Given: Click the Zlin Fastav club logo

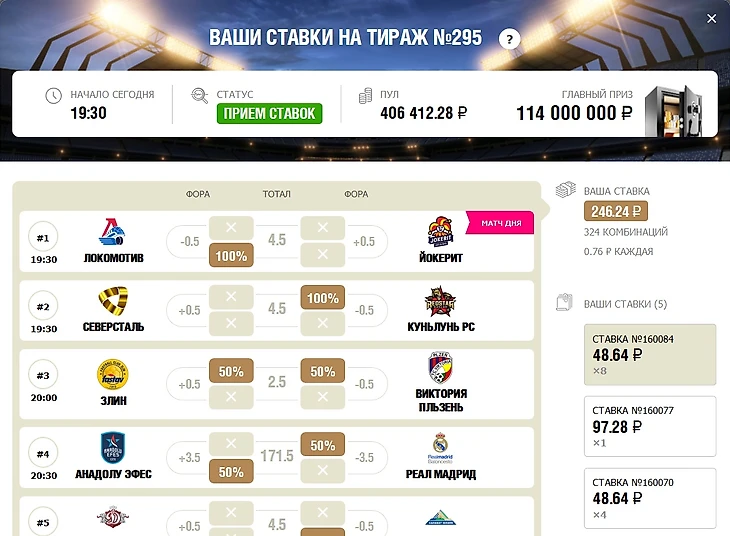Looking at the screenshot, I should tap(113, 374).
